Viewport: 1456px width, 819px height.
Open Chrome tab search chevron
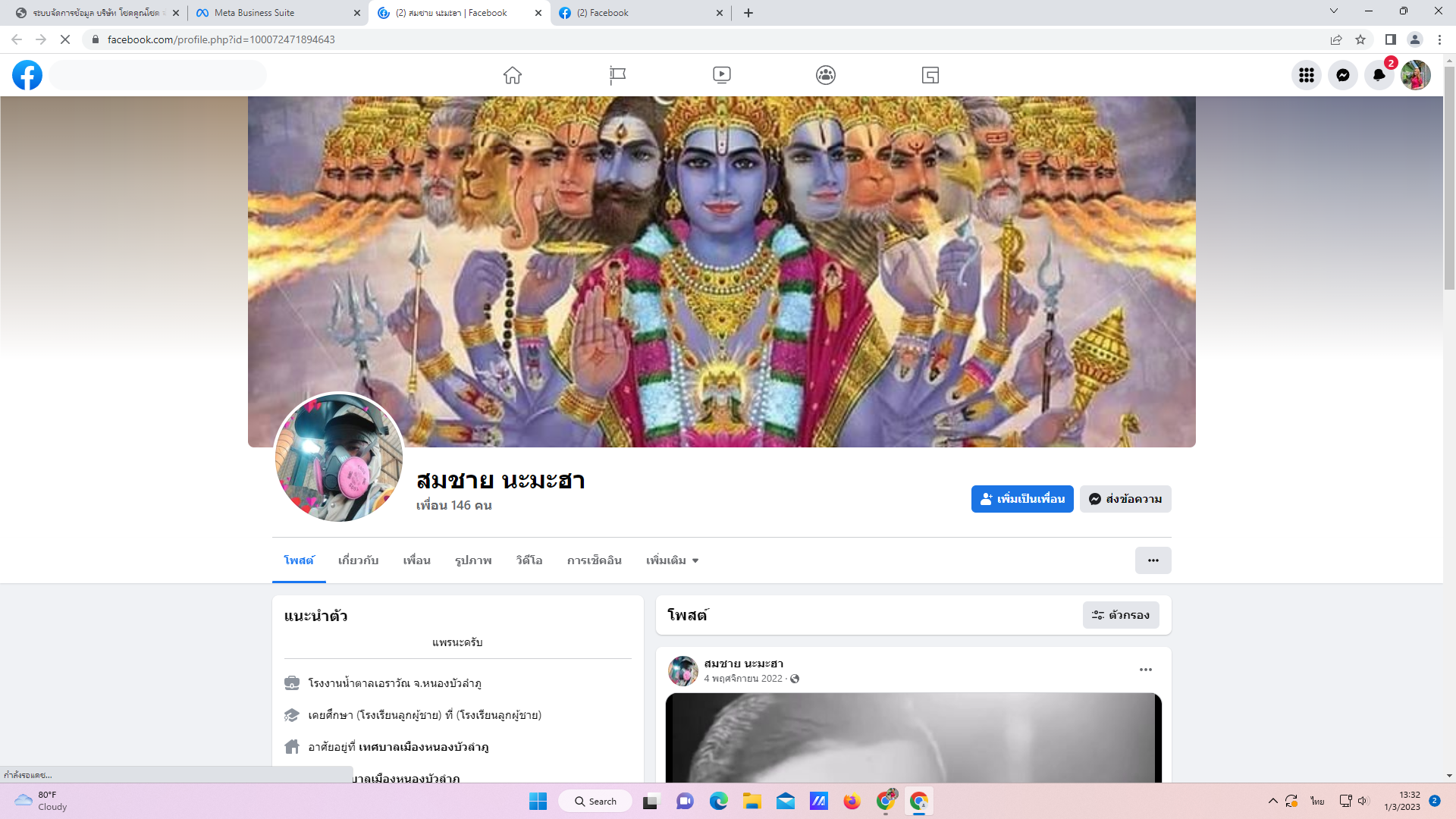point(1333,11)
